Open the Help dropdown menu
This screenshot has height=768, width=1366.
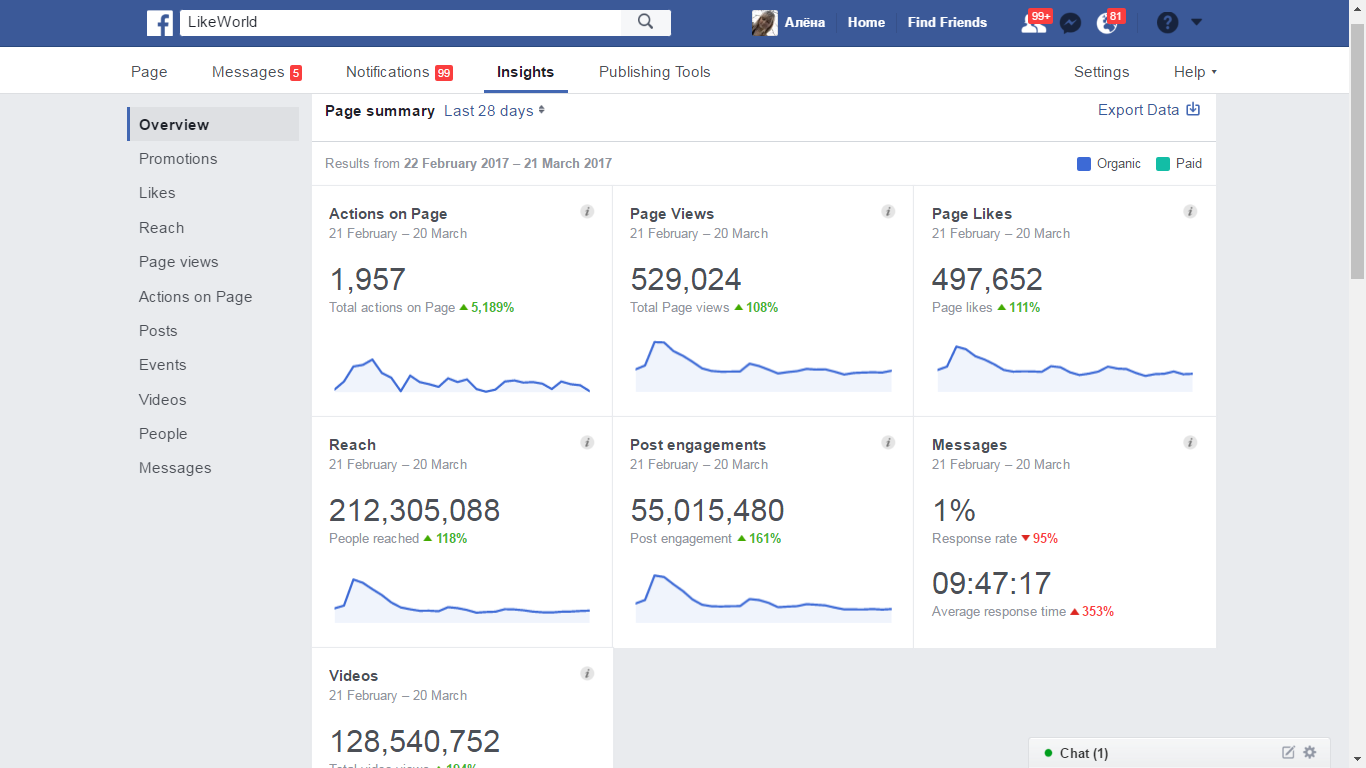[1195, 72]
